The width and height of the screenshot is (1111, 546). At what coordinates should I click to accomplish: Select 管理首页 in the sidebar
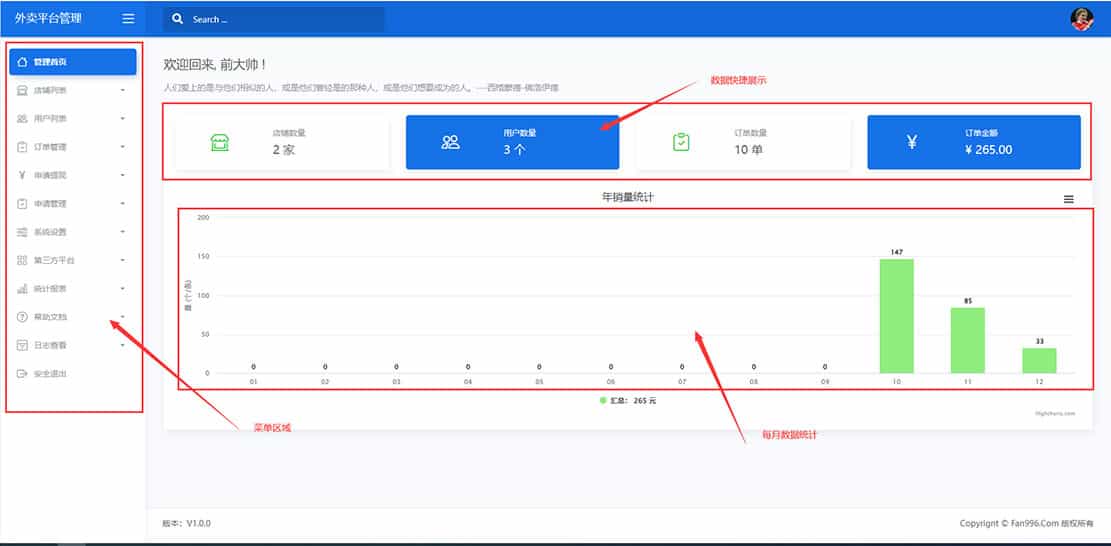pos(72,62)
